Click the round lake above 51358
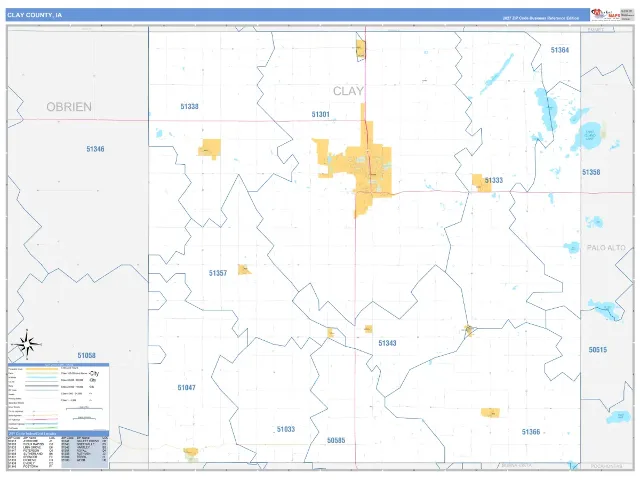 (589, 136)
